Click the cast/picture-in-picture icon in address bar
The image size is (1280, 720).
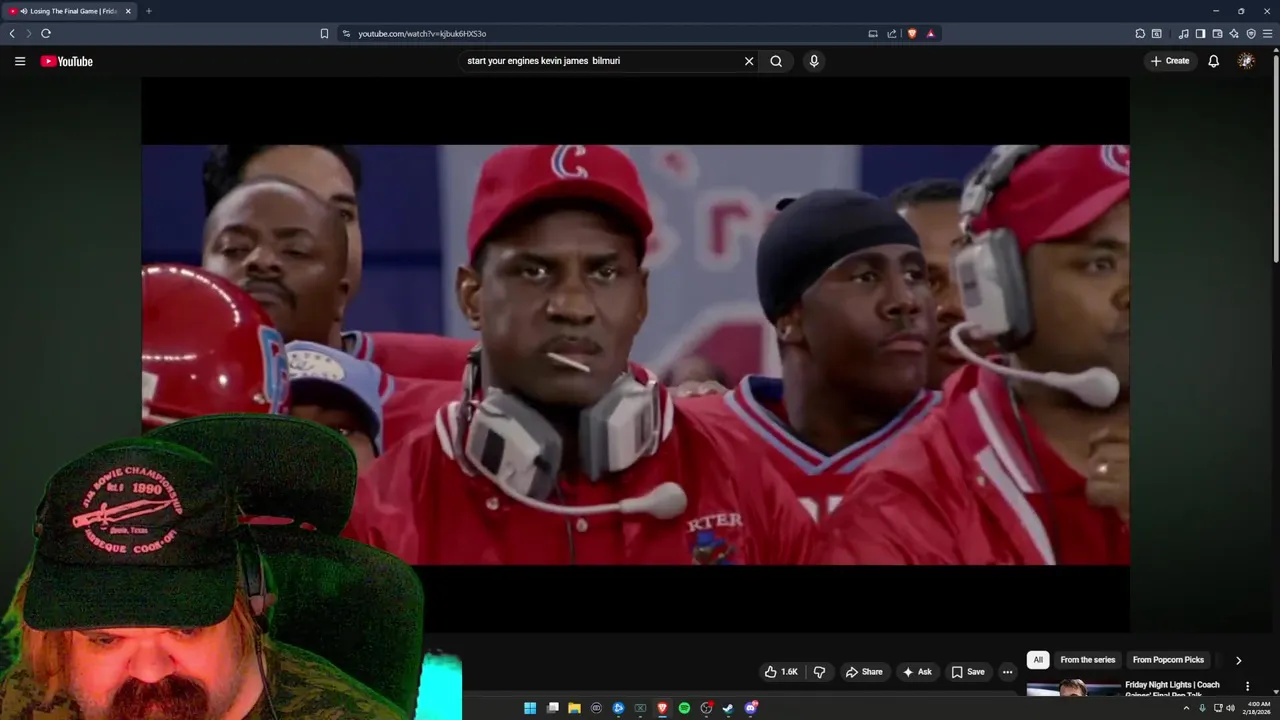click(x=873, y=33)
